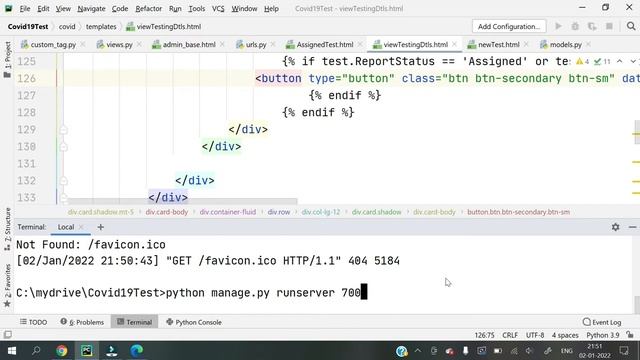
Task: Click the Run with Coverage icon
Action: pos(592,26)
